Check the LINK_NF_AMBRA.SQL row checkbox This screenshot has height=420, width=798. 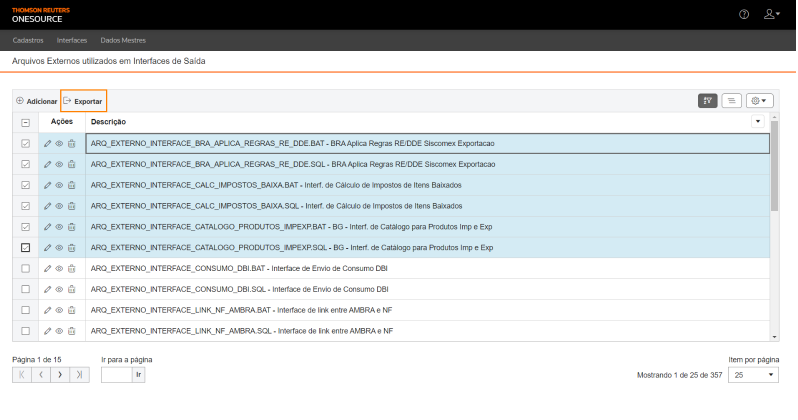click(25, 331)
